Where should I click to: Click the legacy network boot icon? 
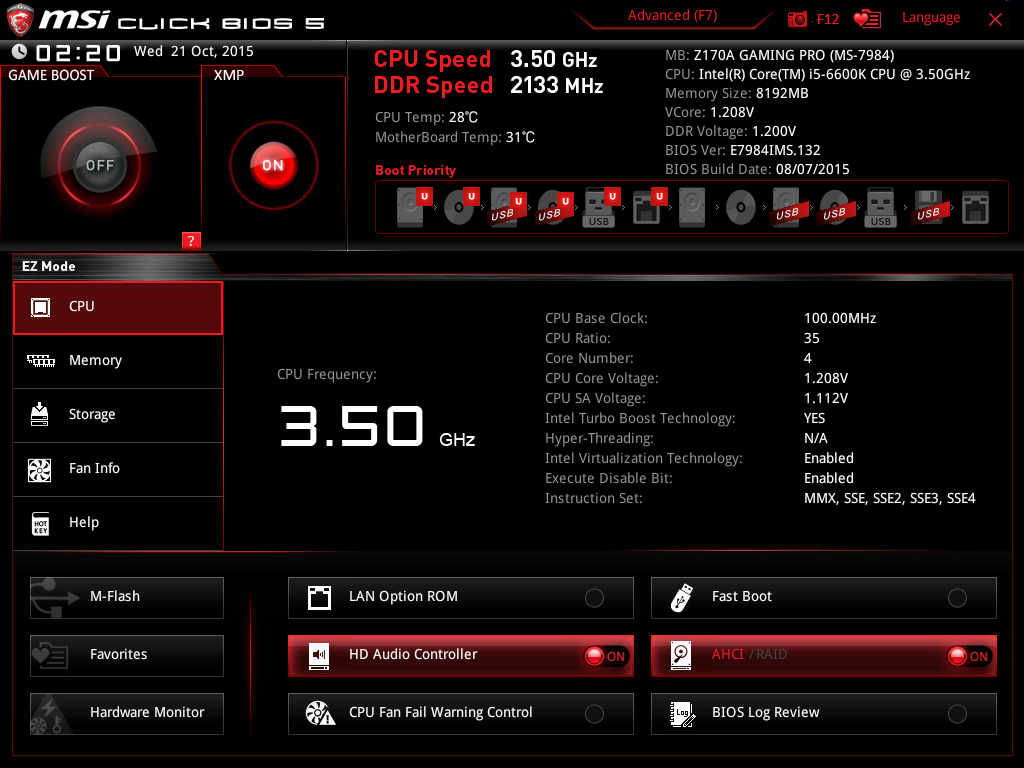click(975, 207)
